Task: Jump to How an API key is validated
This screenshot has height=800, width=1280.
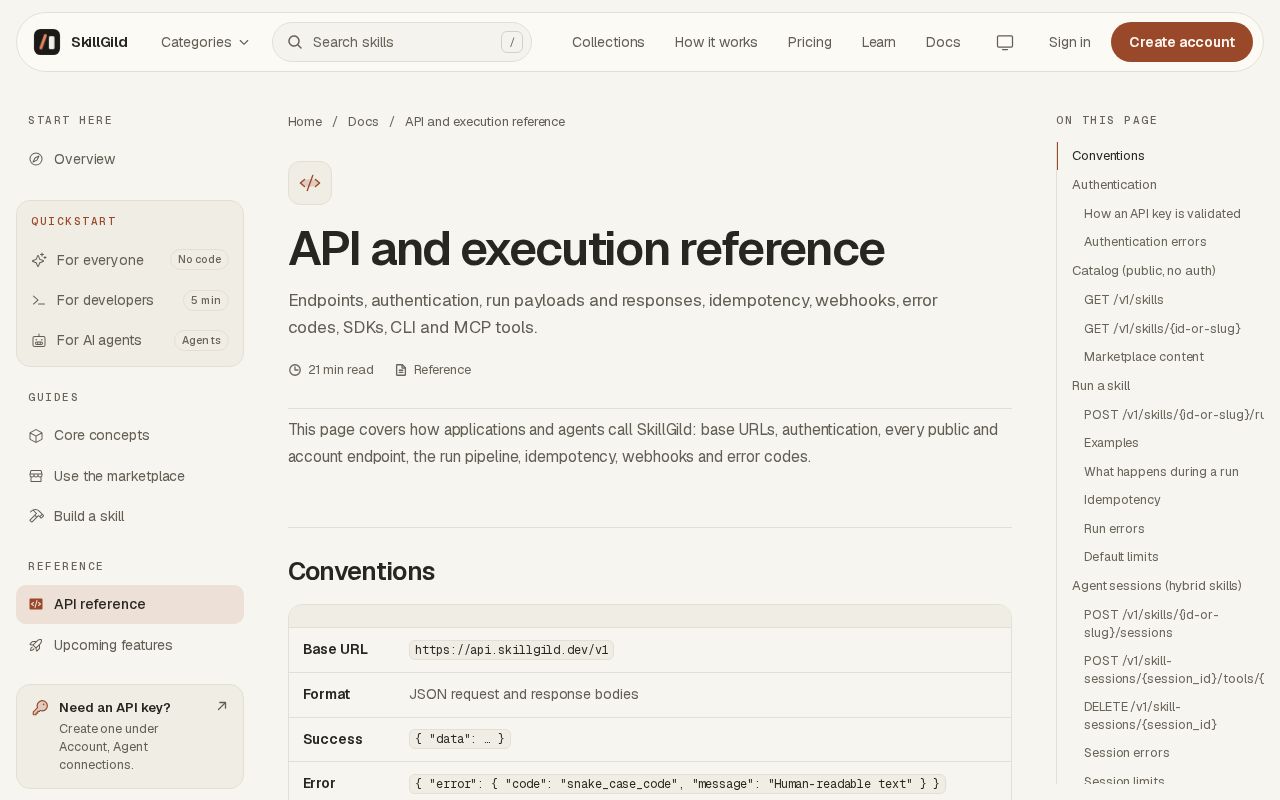Action: [1162, 214]
